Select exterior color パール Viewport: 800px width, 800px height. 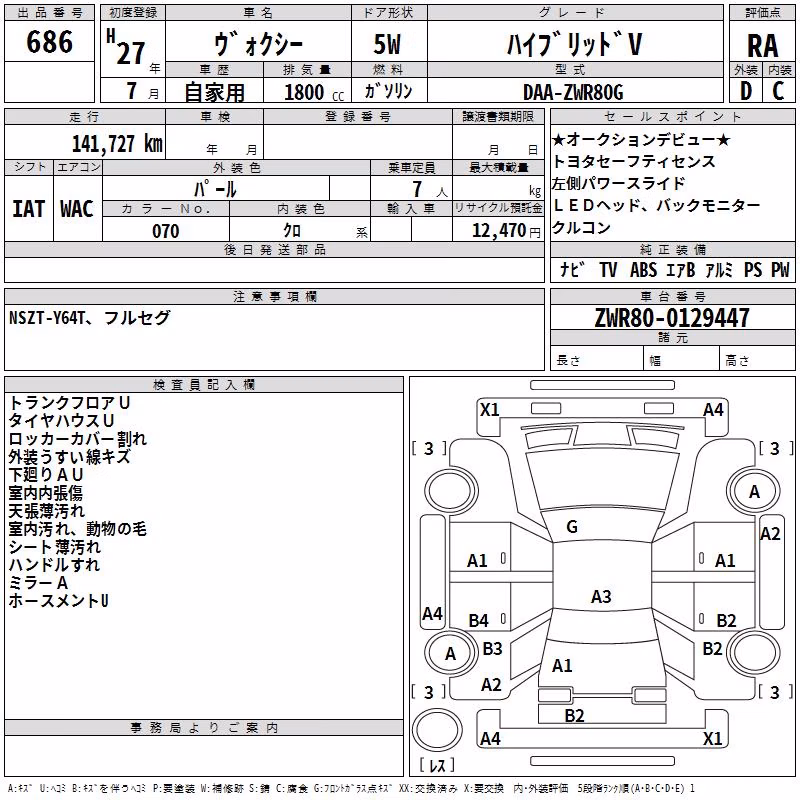click(215, 189)
